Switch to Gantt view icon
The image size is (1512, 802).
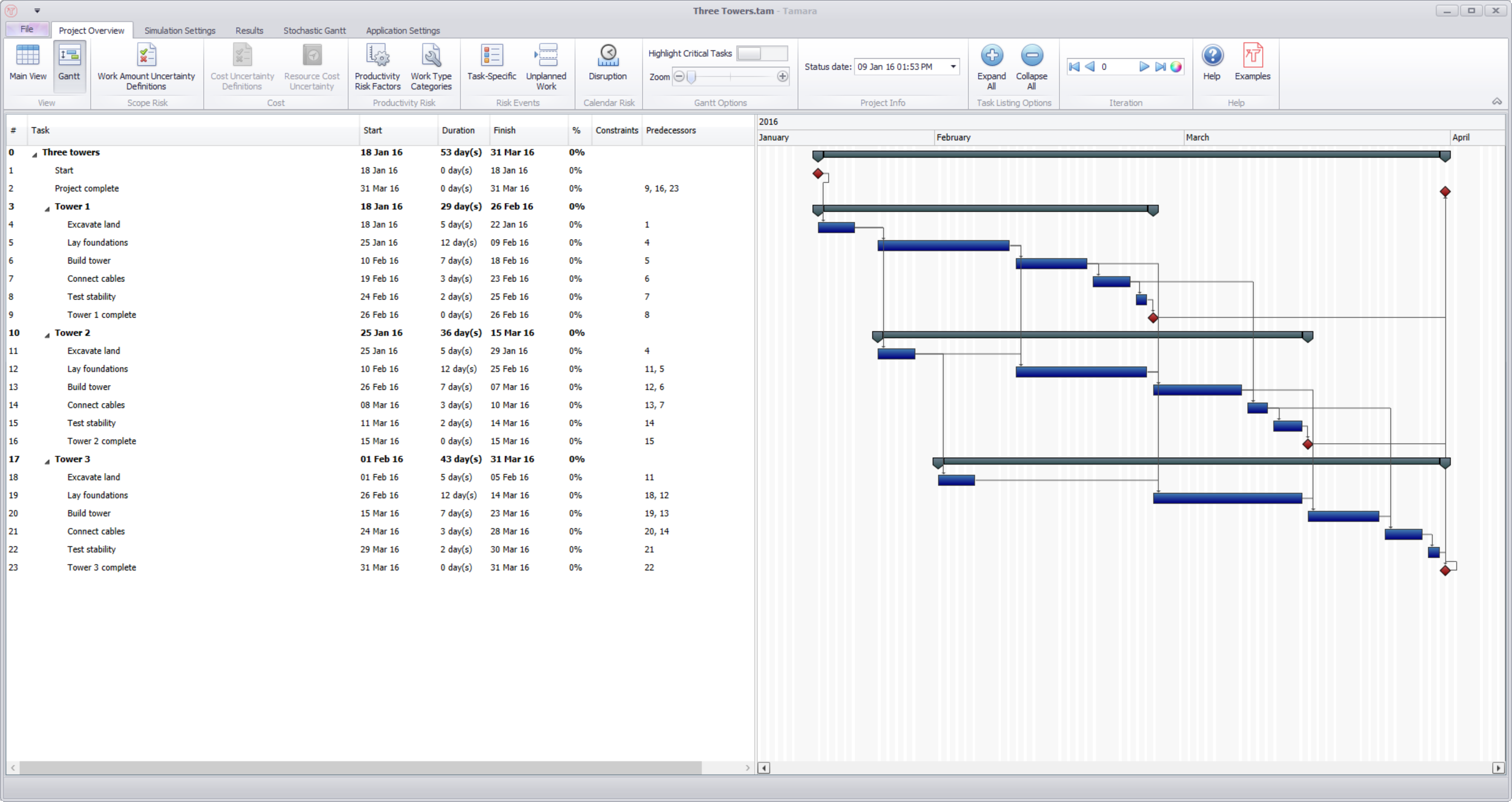coord(69,64)
